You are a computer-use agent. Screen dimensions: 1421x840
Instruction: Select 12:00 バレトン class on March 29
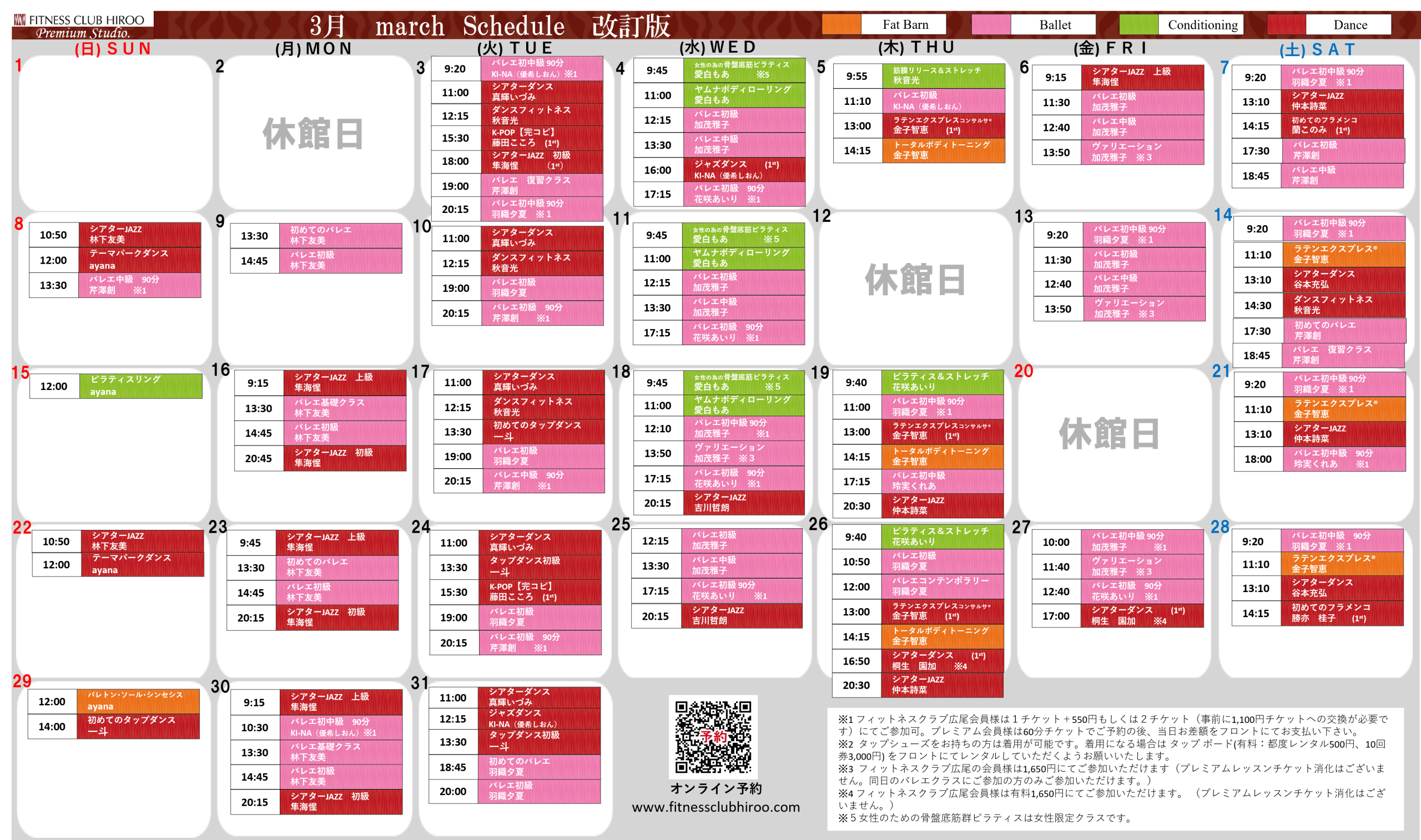pos(138,701)
